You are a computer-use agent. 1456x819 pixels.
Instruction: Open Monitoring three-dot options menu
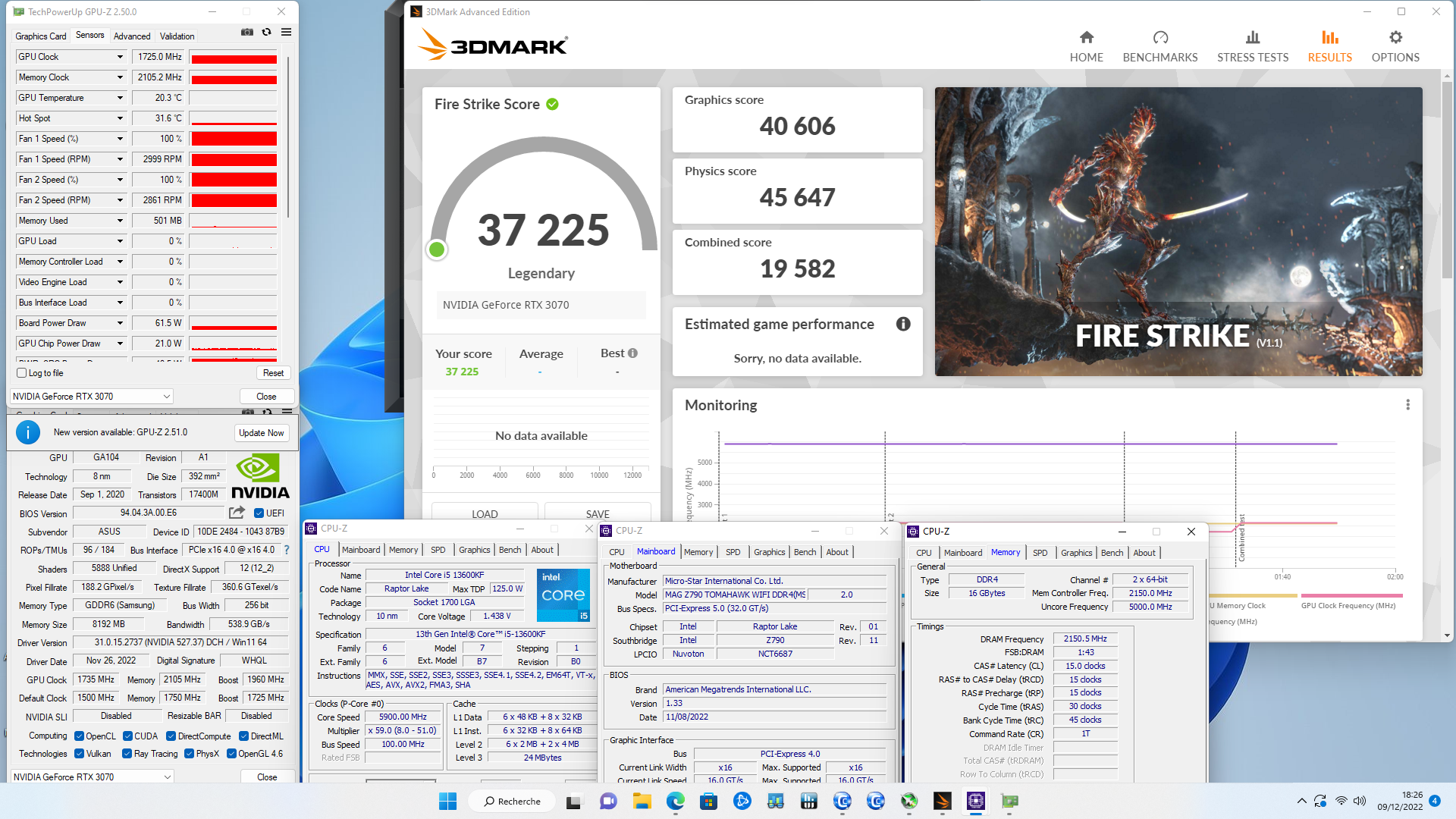pyautogui.click(x=1408, y=405)
